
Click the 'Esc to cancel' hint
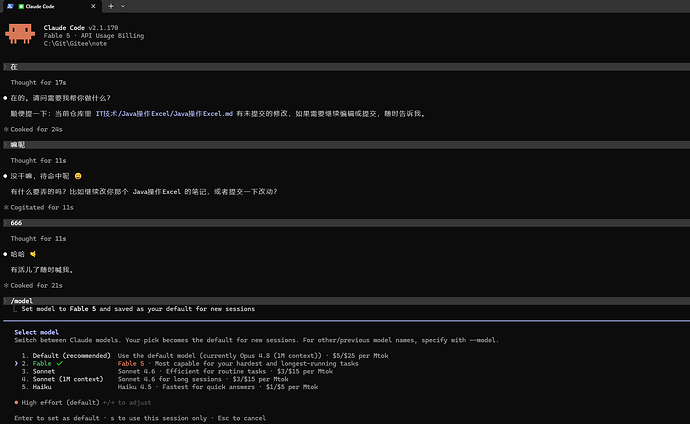point(242,418)
